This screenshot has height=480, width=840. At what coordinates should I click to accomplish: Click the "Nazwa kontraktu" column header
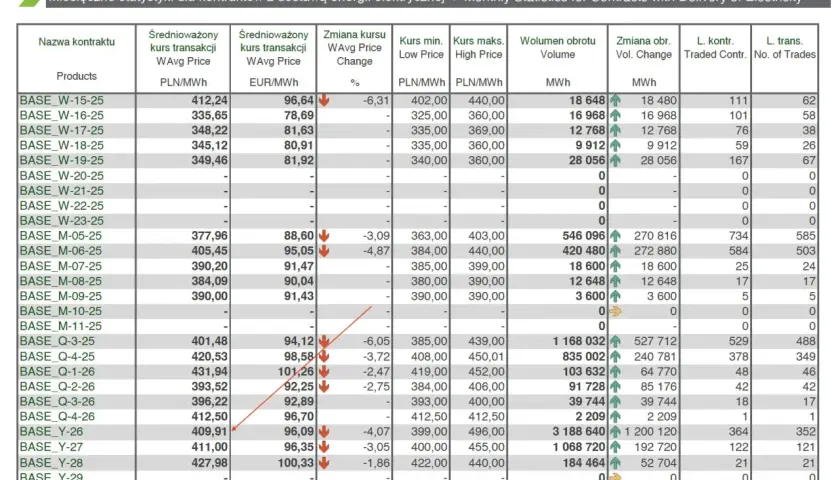pyautogui.click(x=77, y=42)
